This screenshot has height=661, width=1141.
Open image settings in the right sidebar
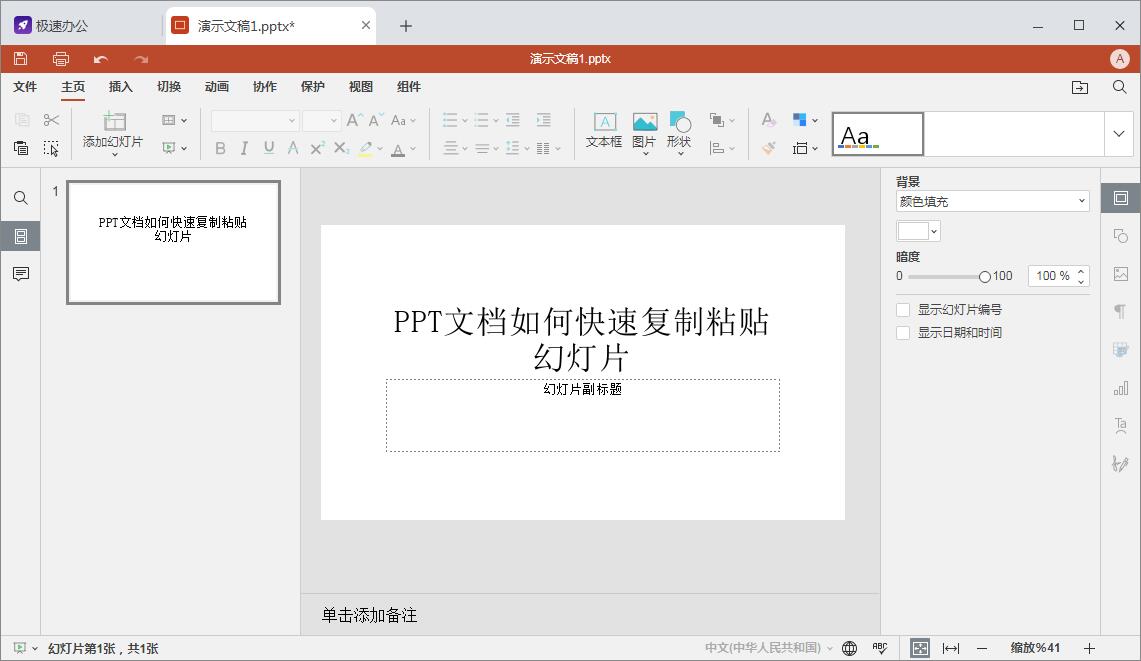pos(1121,274)
